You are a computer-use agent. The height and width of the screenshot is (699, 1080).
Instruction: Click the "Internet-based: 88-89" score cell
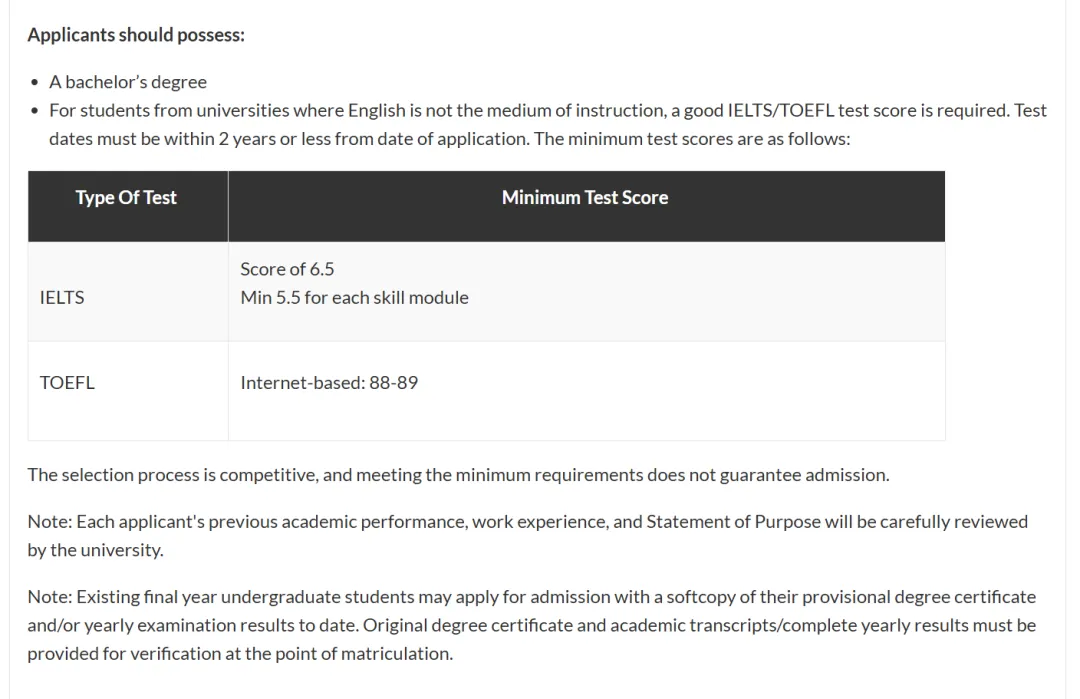click(329, 382)
